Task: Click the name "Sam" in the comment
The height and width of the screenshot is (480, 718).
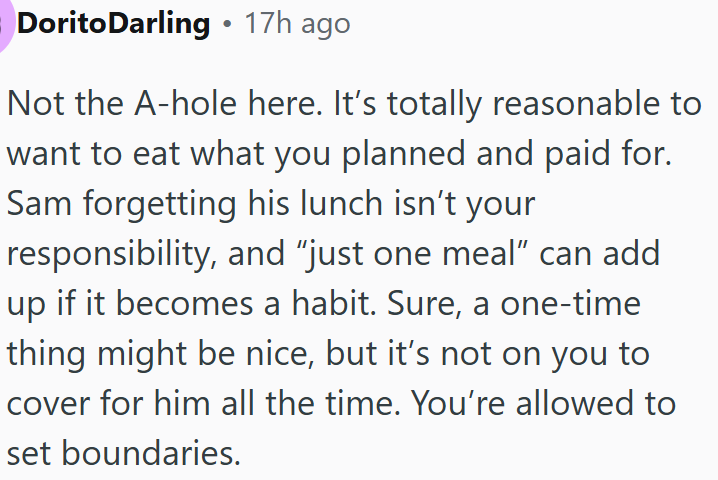Action: [x=37, y=206]
